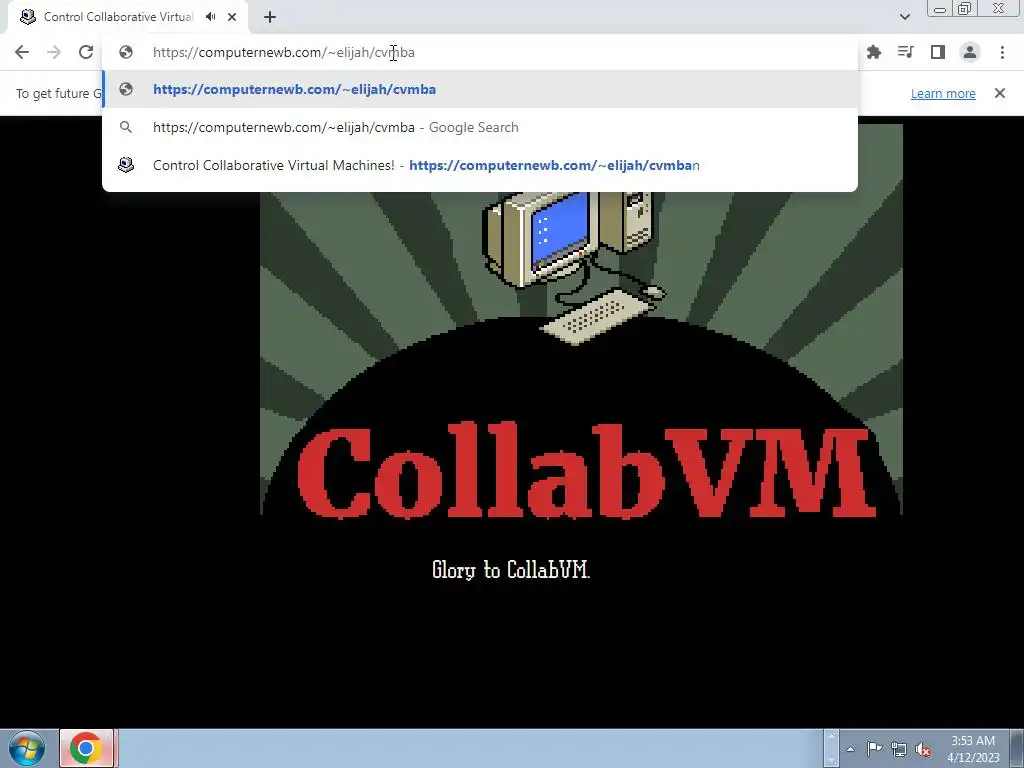Choose the highlighted computernewb.com/~elijah/cvmba suggestion
This screenshot has width=1024, height=768.
coord(480,89)
